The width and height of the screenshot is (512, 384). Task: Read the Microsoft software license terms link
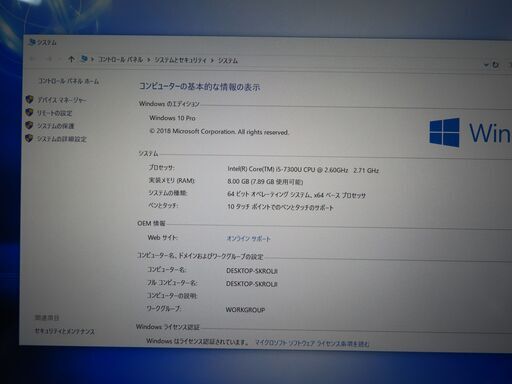click(x=312, y=343)
